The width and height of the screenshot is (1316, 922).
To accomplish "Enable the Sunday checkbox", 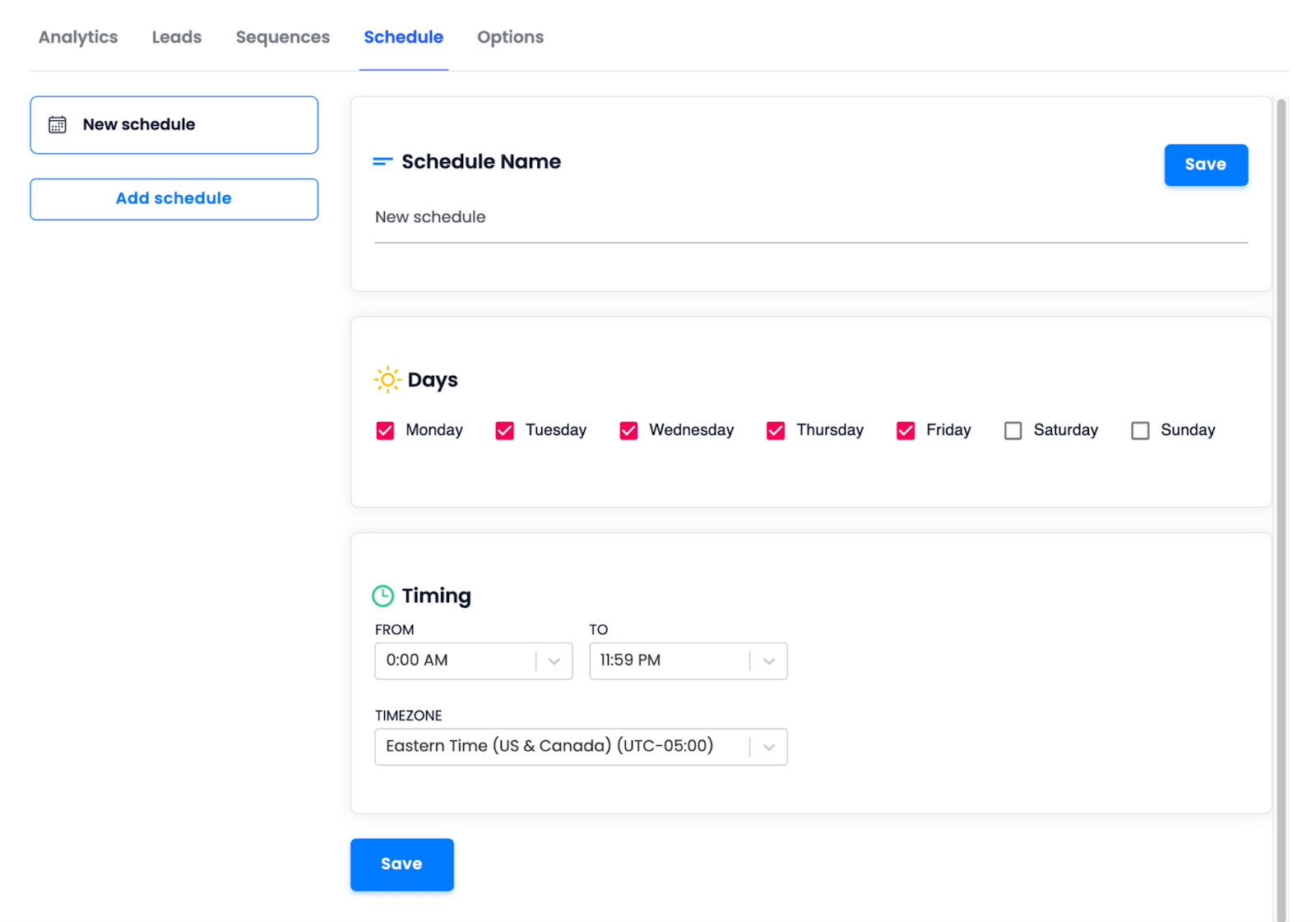I will point(1140,430).
